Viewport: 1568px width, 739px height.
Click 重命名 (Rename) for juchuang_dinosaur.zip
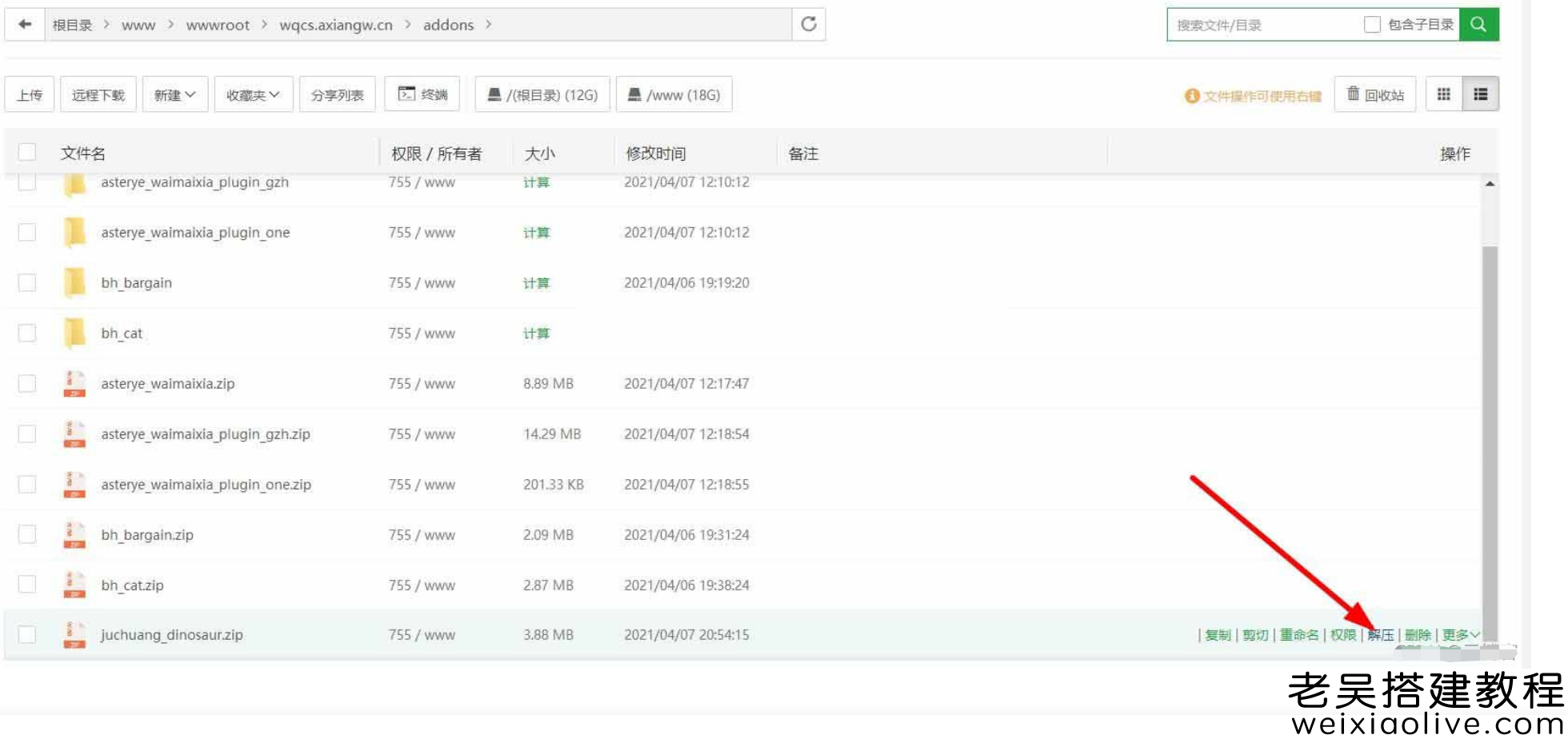pyautogui.click(x=1299, y=635)
